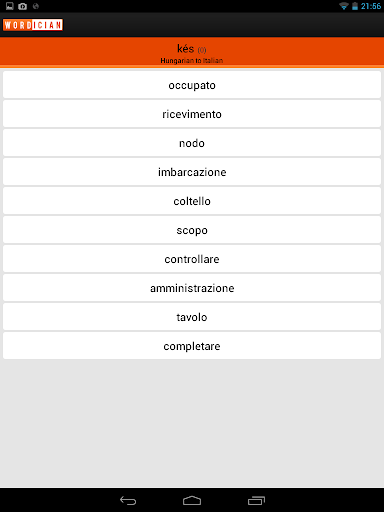
Task: Choose the answer "ricevimento"
Action: coord(192,114)
